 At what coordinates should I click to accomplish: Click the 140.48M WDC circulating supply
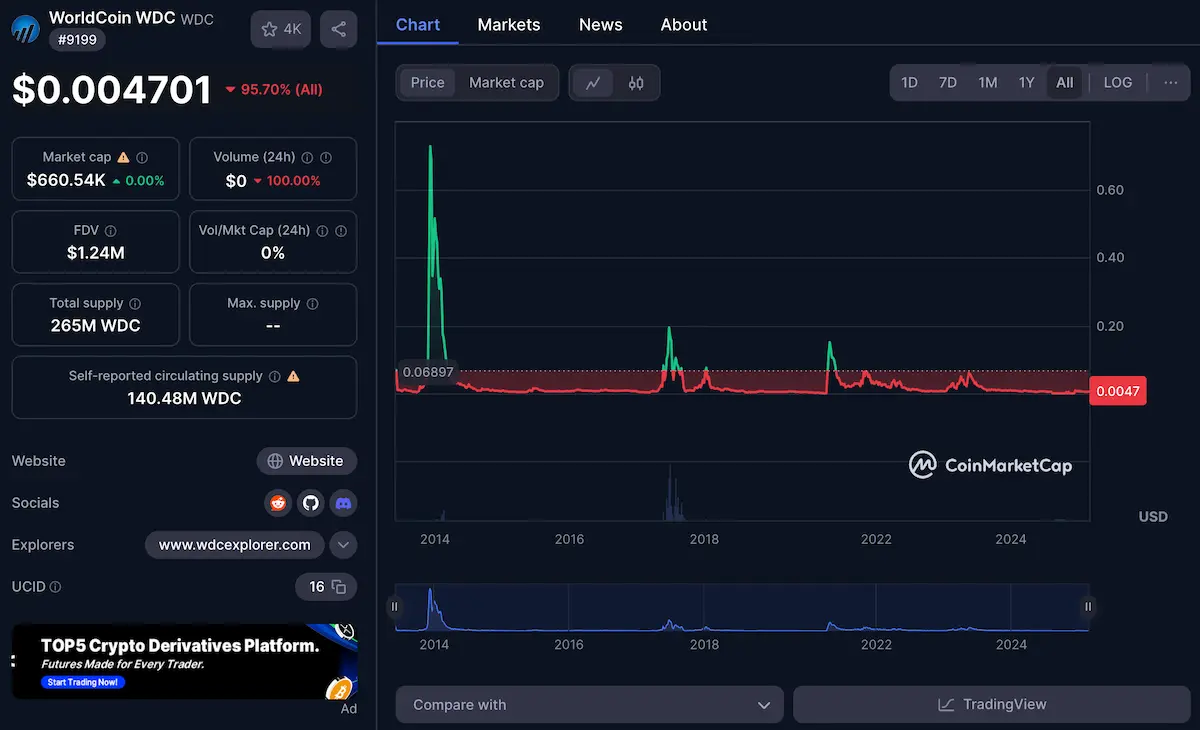click(184, 398)
